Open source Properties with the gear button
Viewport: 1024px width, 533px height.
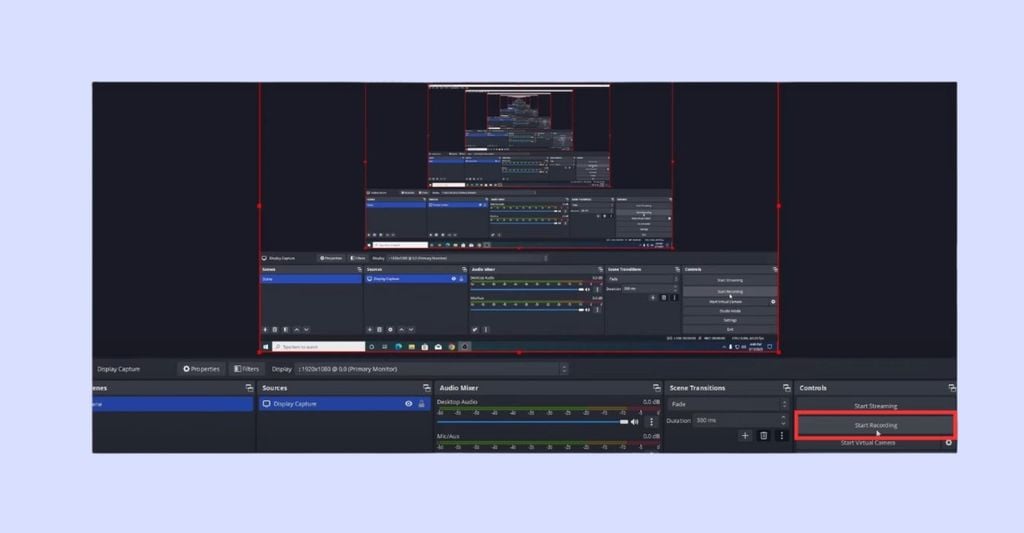coord(201,369)
